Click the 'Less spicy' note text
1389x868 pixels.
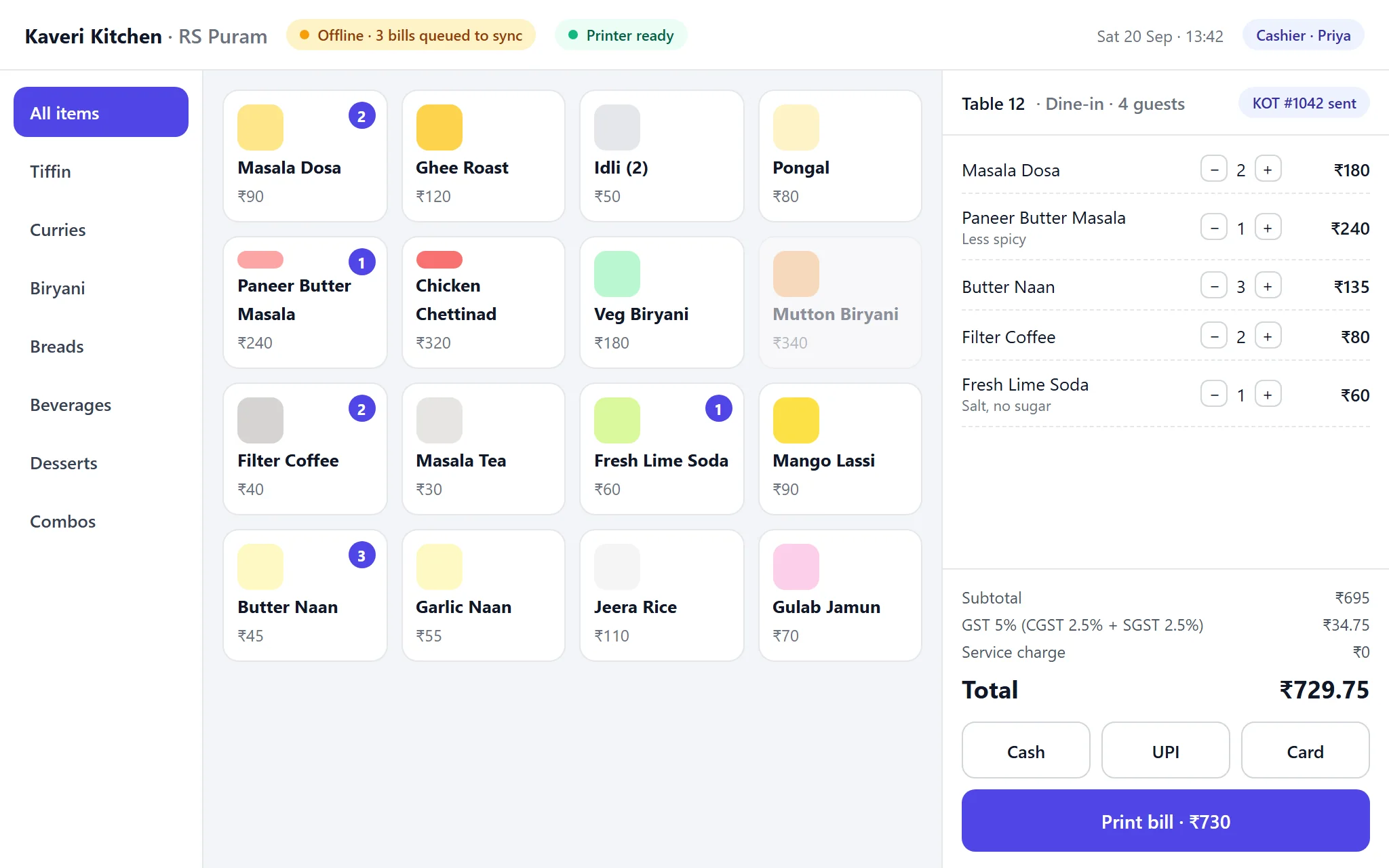(x=994, y=239)
